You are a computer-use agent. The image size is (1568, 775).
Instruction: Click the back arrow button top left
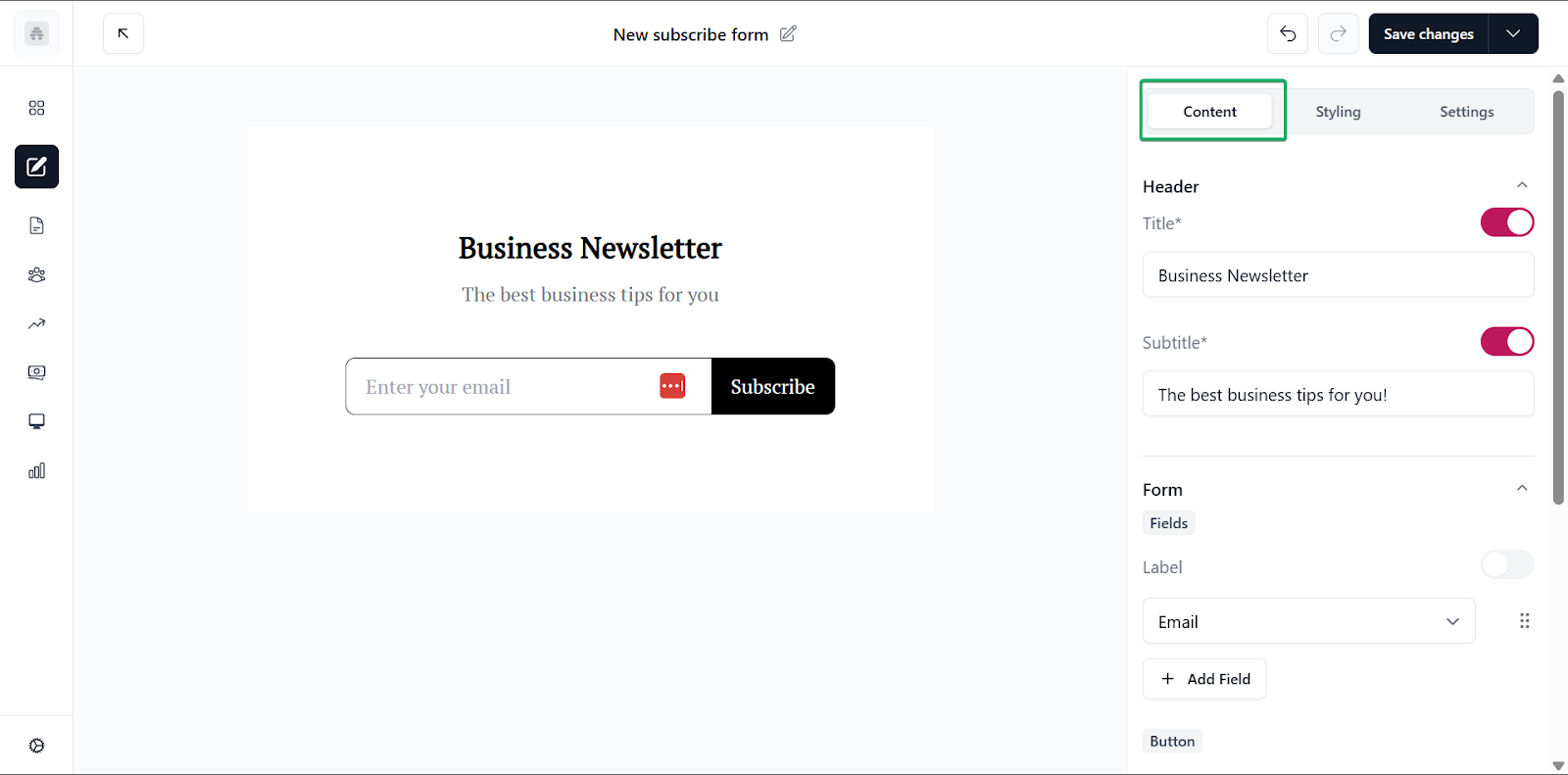[x=123, y=34]
